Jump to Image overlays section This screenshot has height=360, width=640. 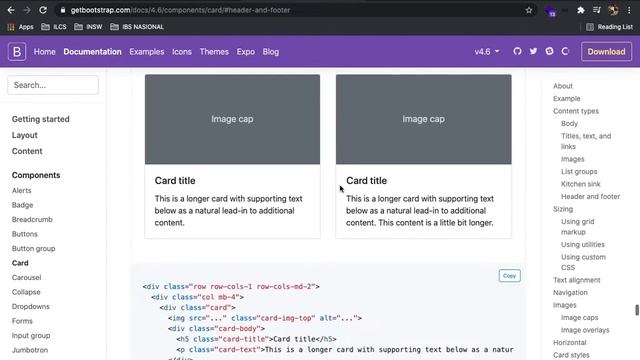(585, 330)
